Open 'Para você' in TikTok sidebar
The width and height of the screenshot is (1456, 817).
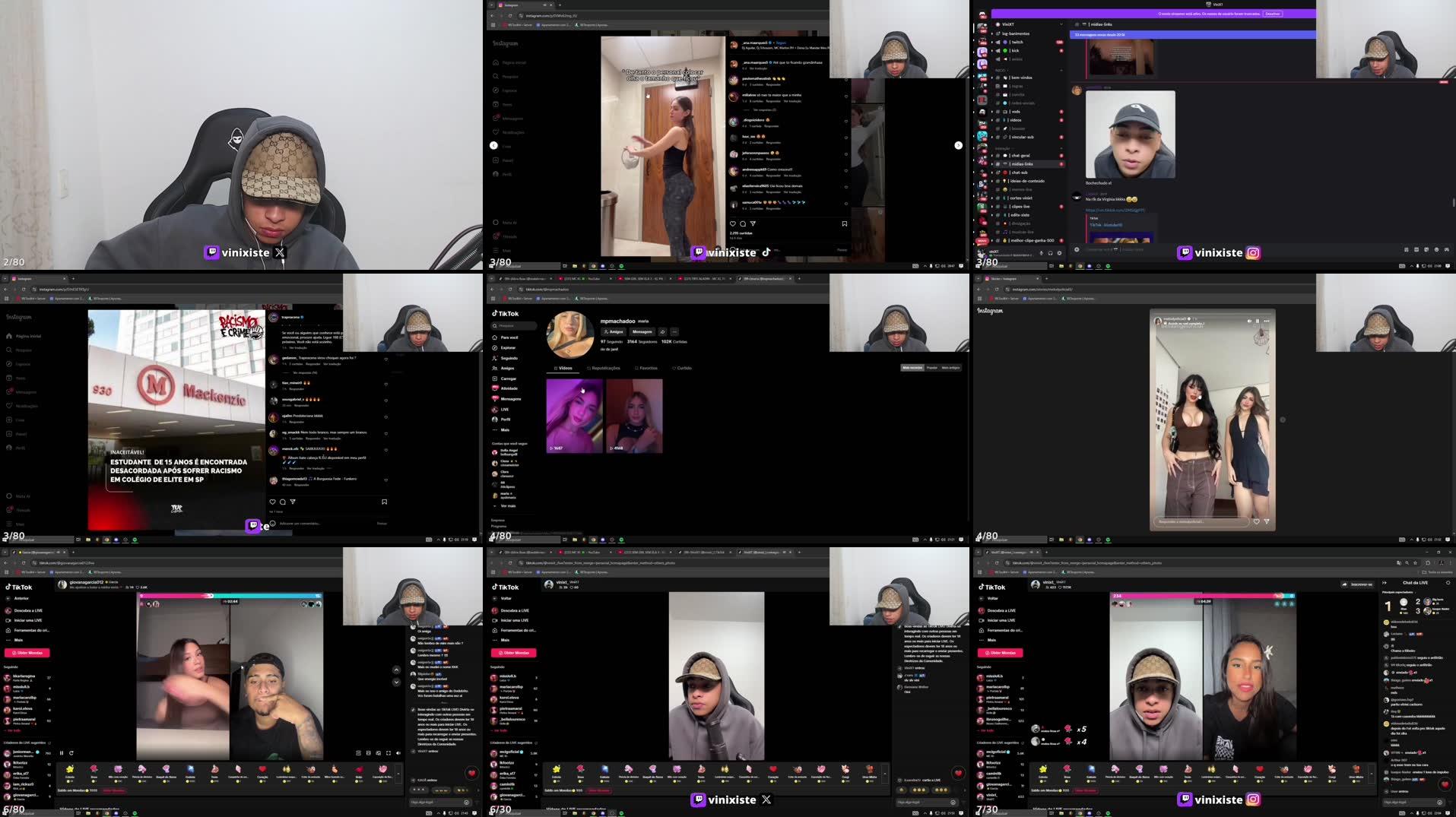pos(505,337)
